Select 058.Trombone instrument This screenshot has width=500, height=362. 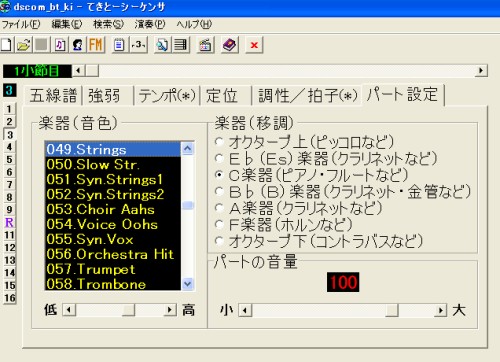coord(113,284)
